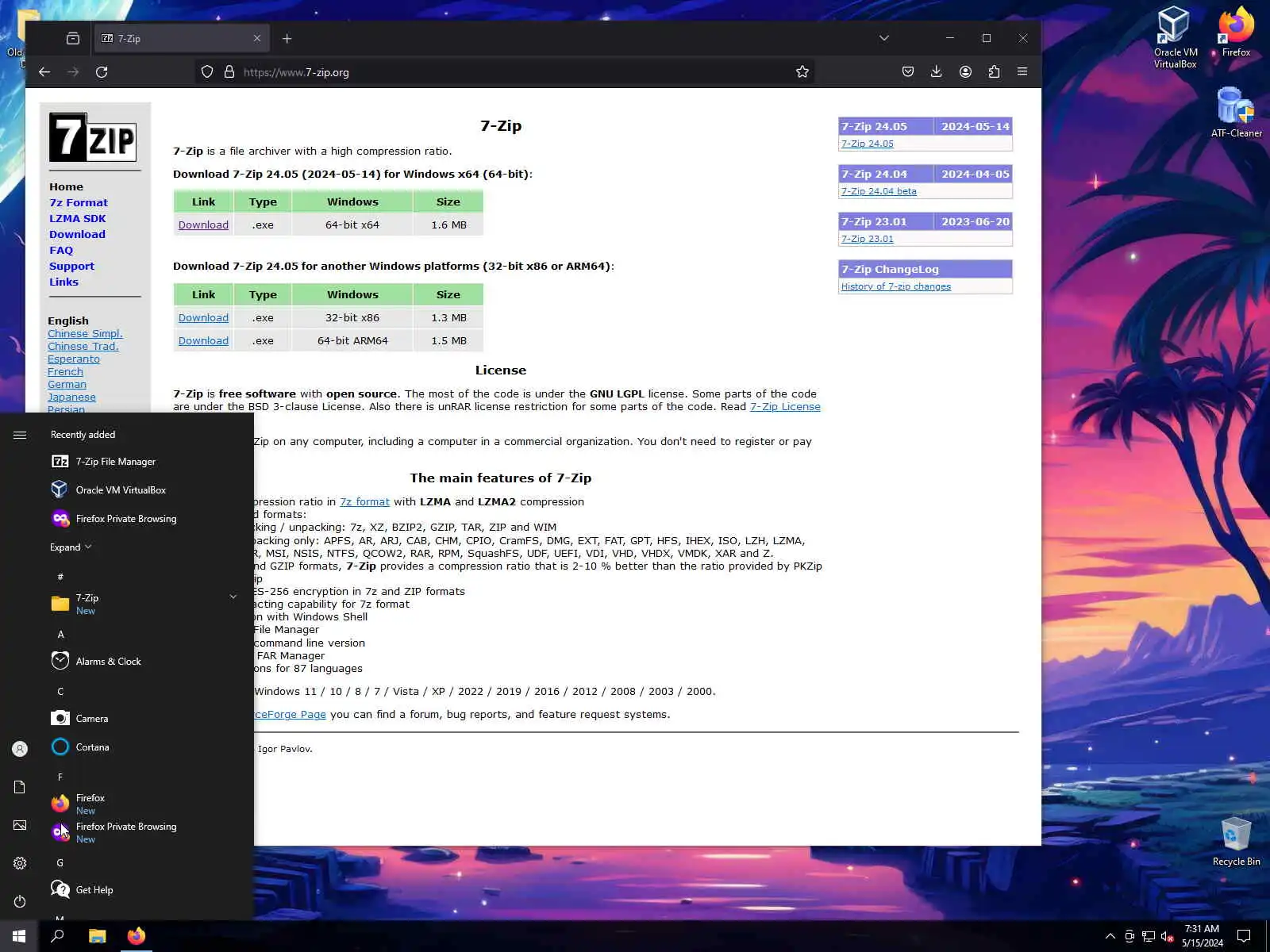Open a new Firefox tab

pos(287,38)
